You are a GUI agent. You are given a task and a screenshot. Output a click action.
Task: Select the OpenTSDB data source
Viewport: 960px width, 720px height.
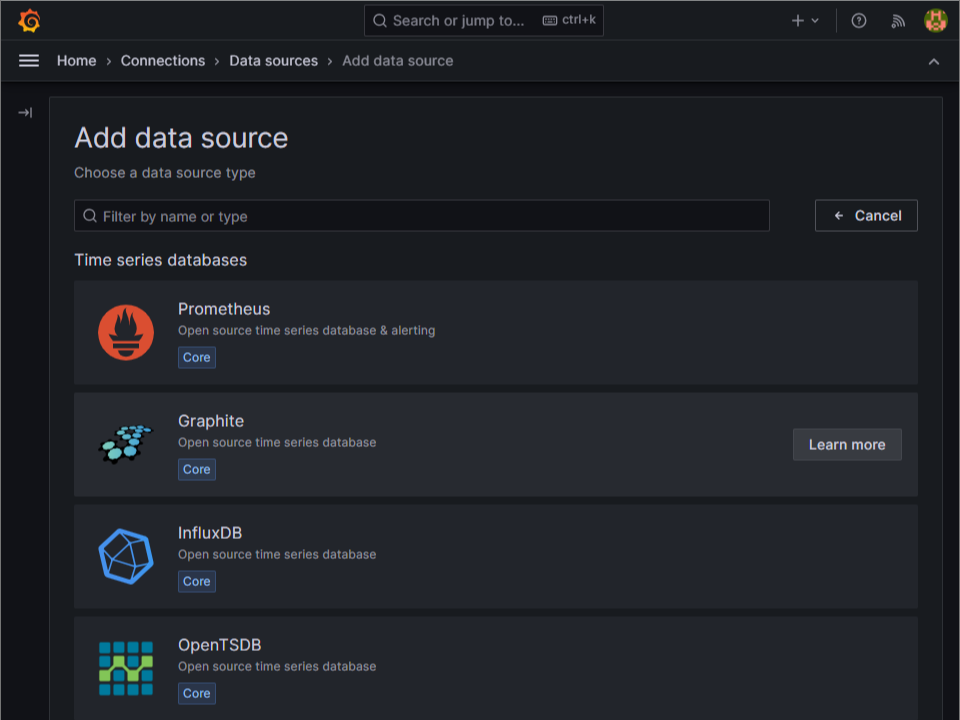pos(496,669)
